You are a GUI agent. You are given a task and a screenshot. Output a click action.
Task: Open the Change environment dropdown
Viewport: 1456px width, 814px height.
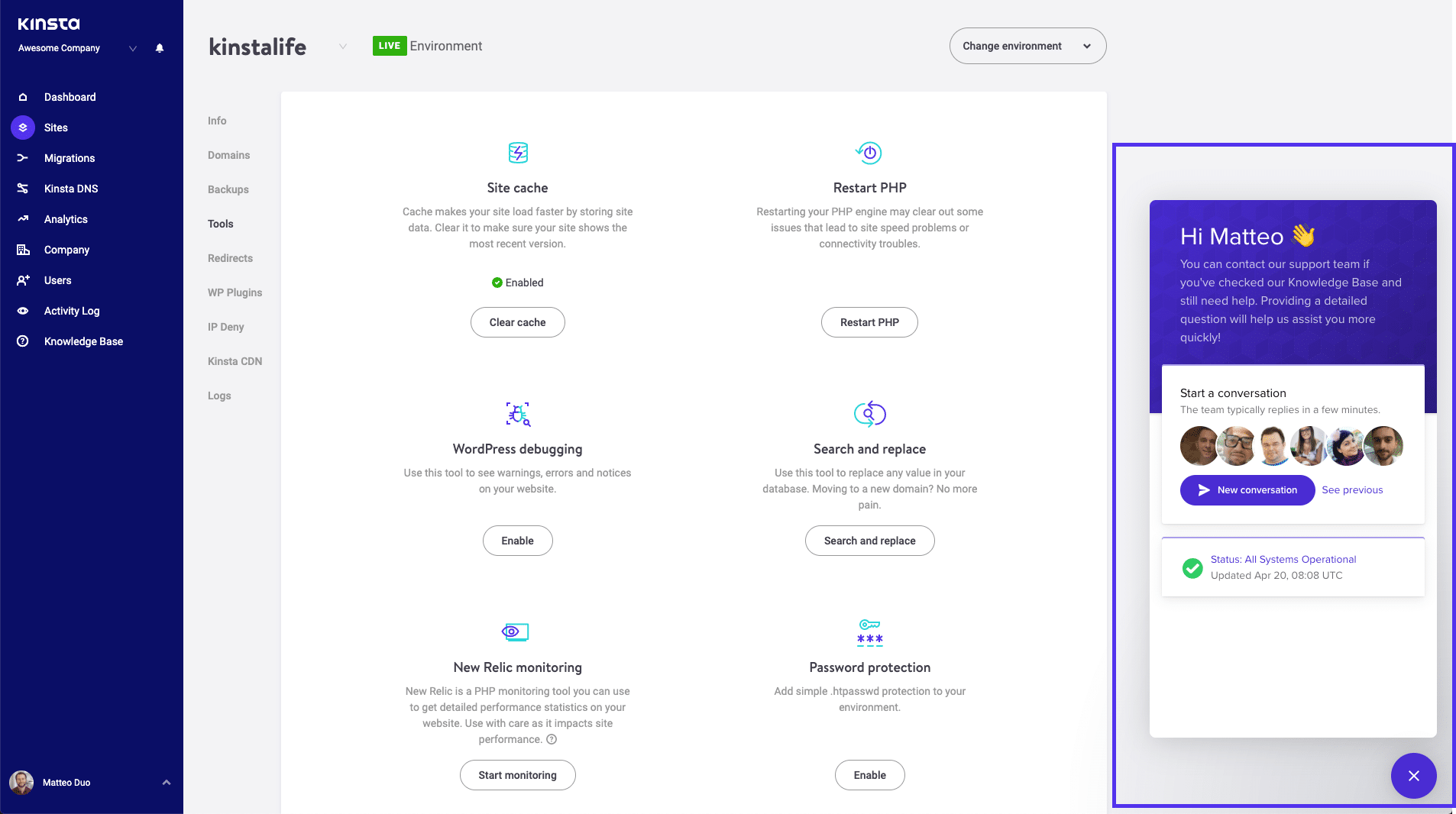1027,46
